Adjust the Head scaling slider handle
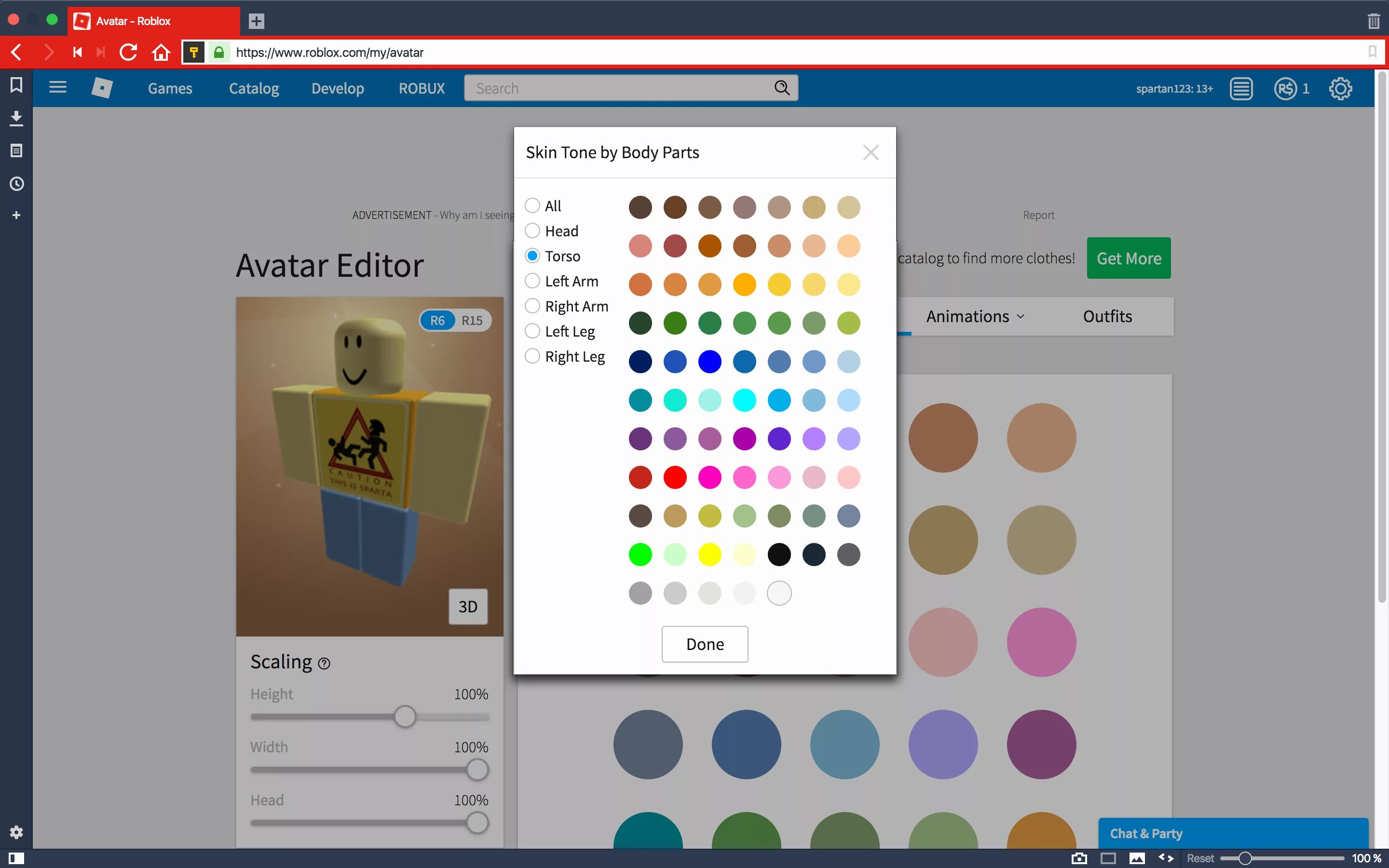 tap(477, 823)
